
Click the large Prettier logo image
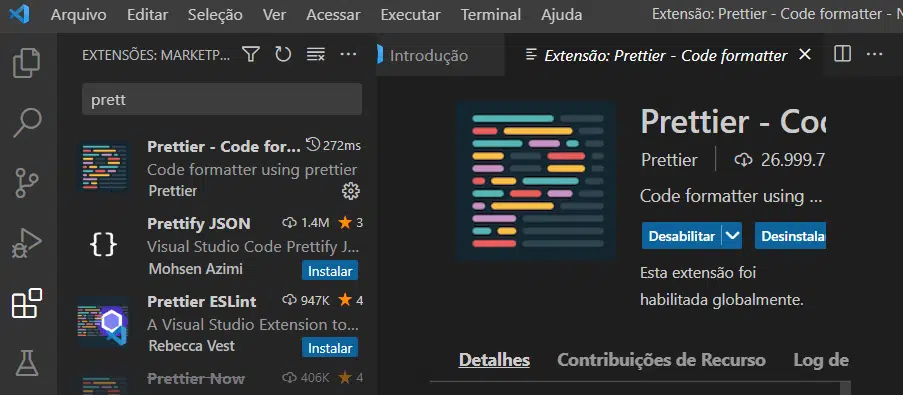pos(536,181)
